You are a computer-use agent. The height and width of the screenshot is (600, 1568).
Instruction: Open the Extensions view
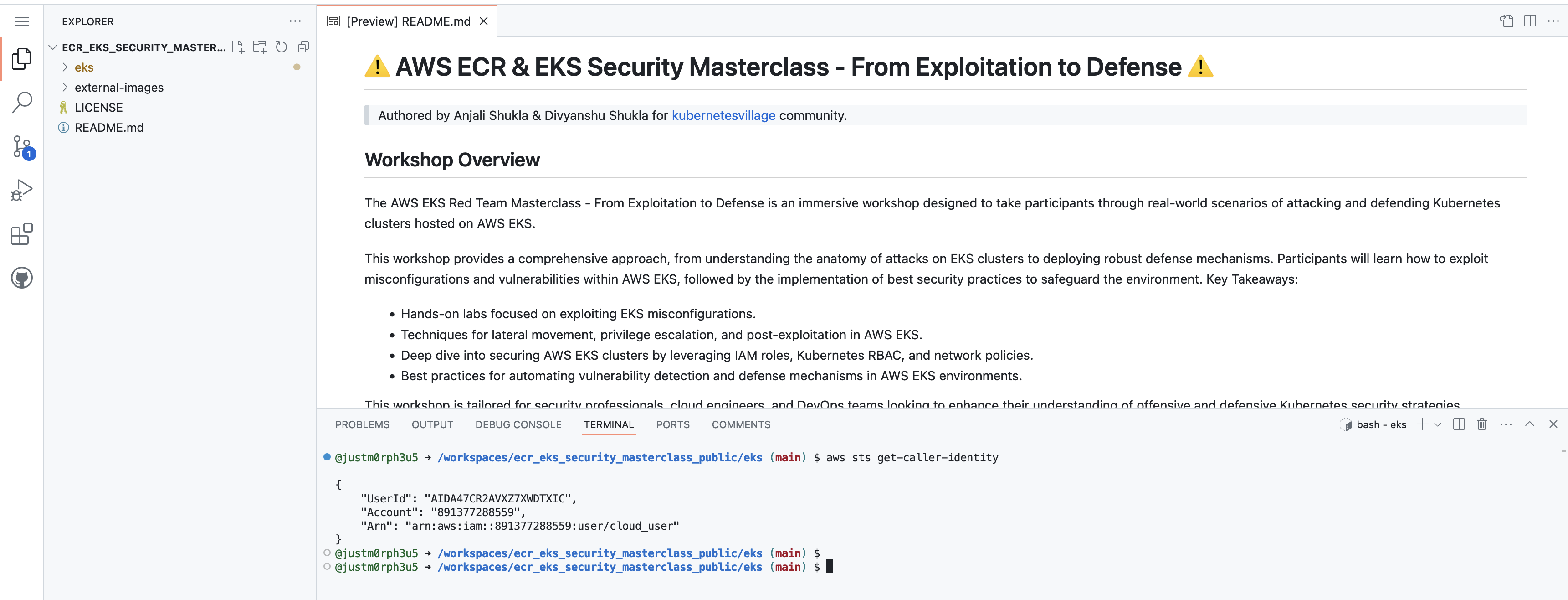tap(22, 234)
